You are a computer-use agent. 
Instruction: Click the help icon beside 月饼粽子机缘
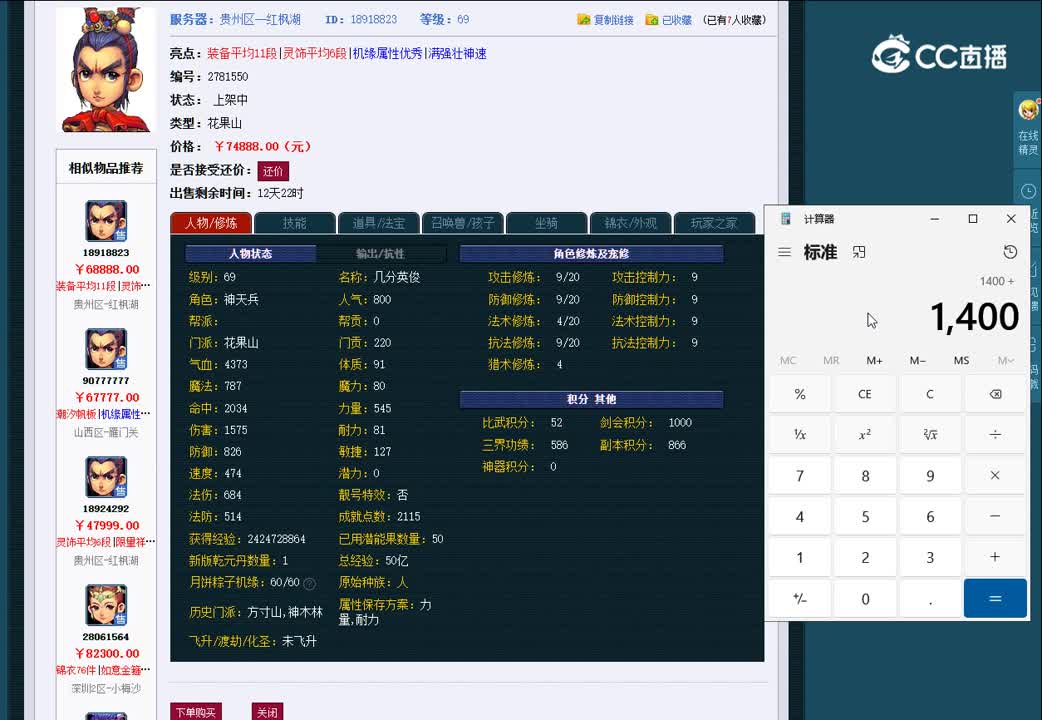point(309,584)
